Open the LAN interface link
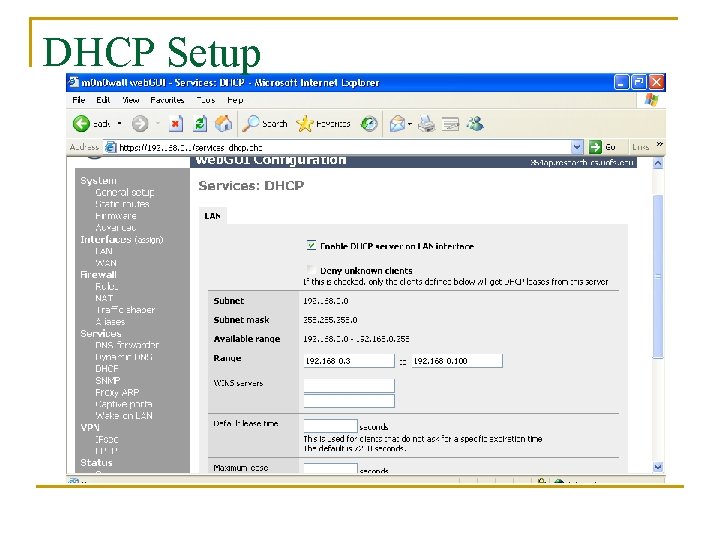720x540 pixels. [x=104, y=251]
